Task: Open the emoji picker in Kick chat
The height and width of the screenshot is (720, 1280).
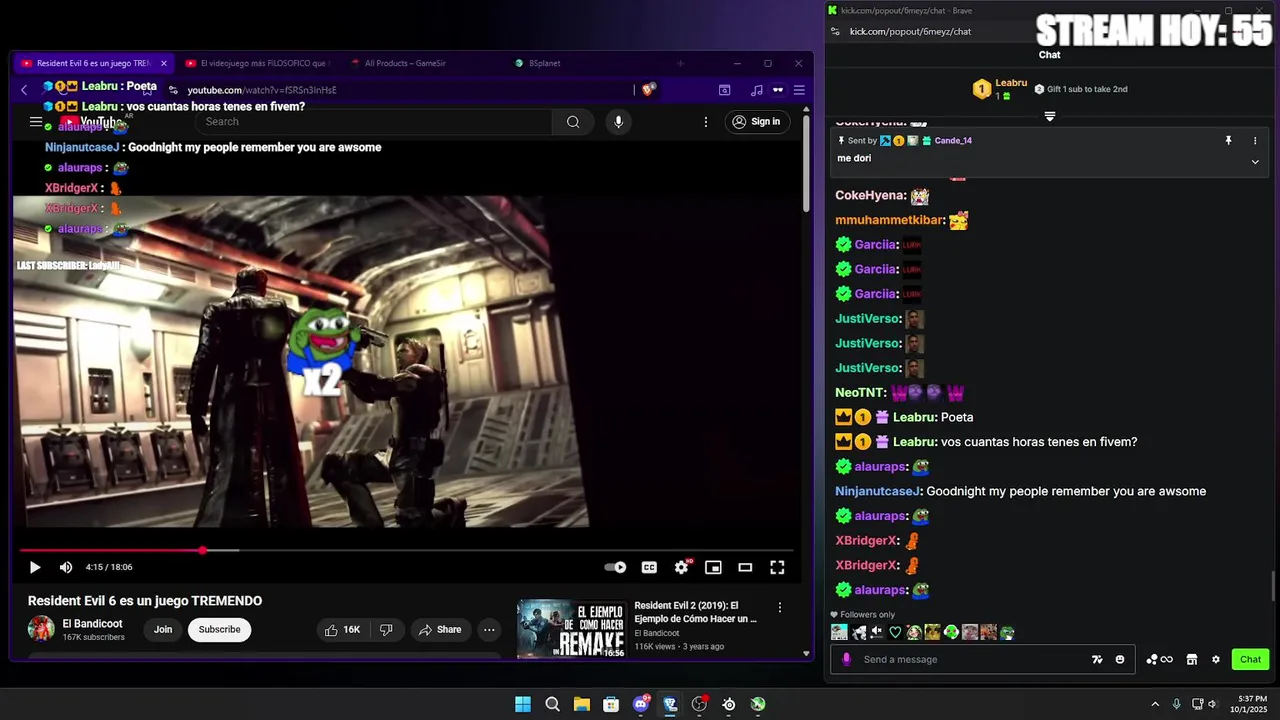Action: 1120,659
